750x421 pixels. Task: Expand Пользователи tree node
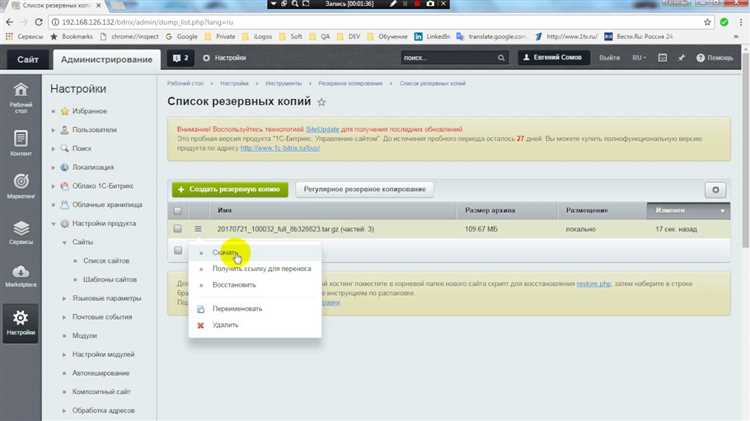click(x=53, y=130)
